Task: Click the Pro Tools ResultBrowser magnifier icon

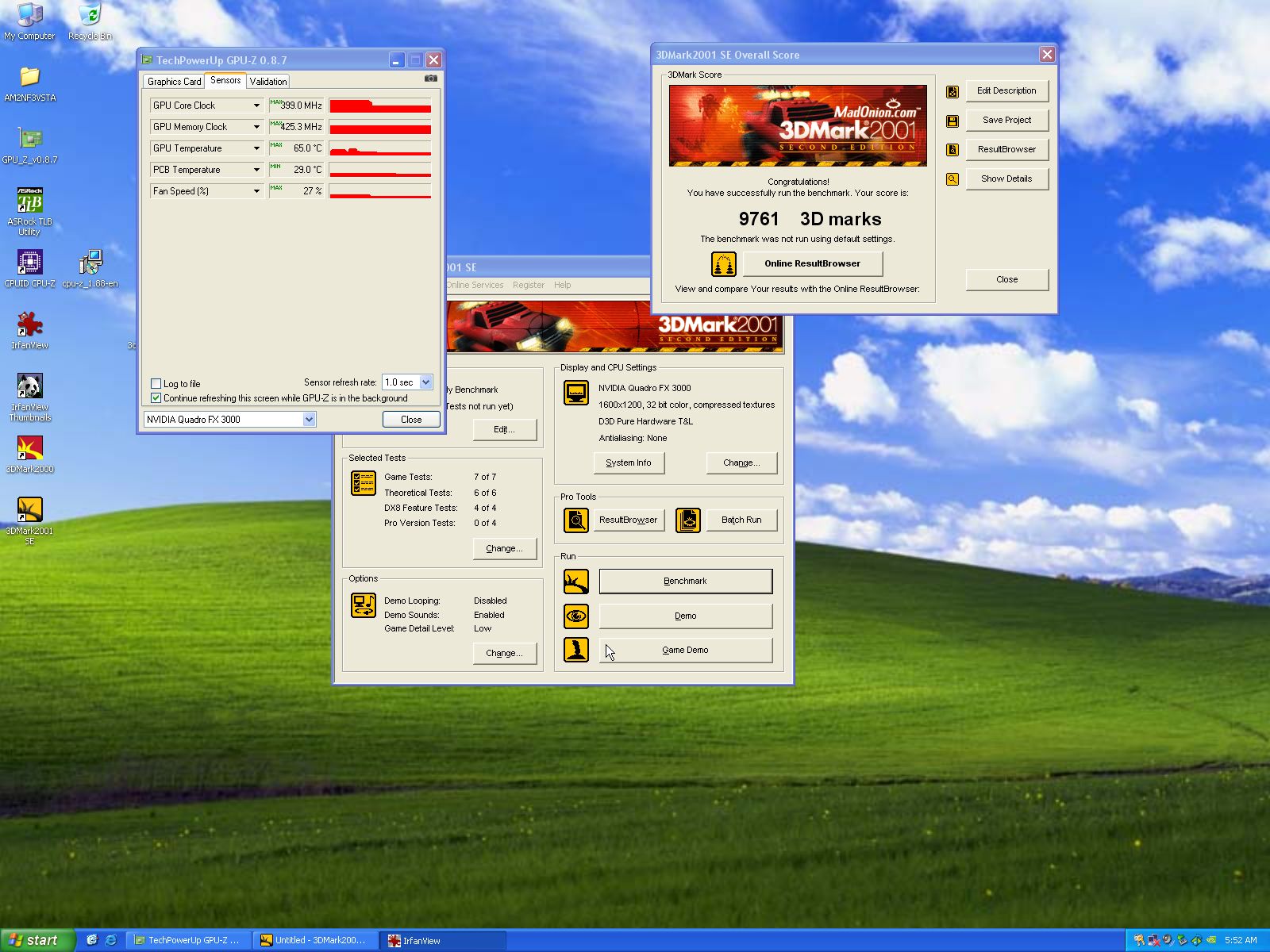Action: point(576,520)
